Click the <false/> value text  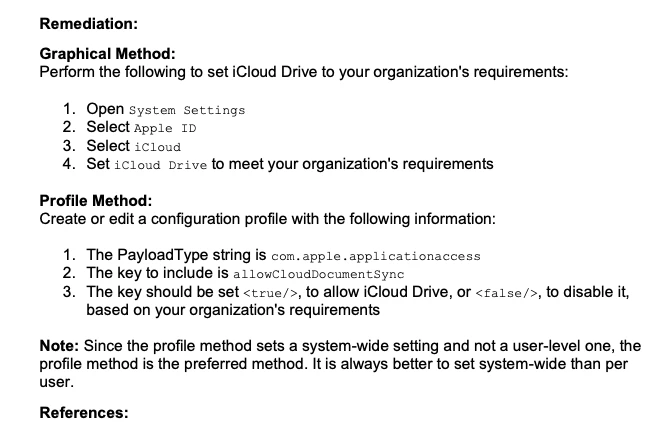(x=506, y=293)
